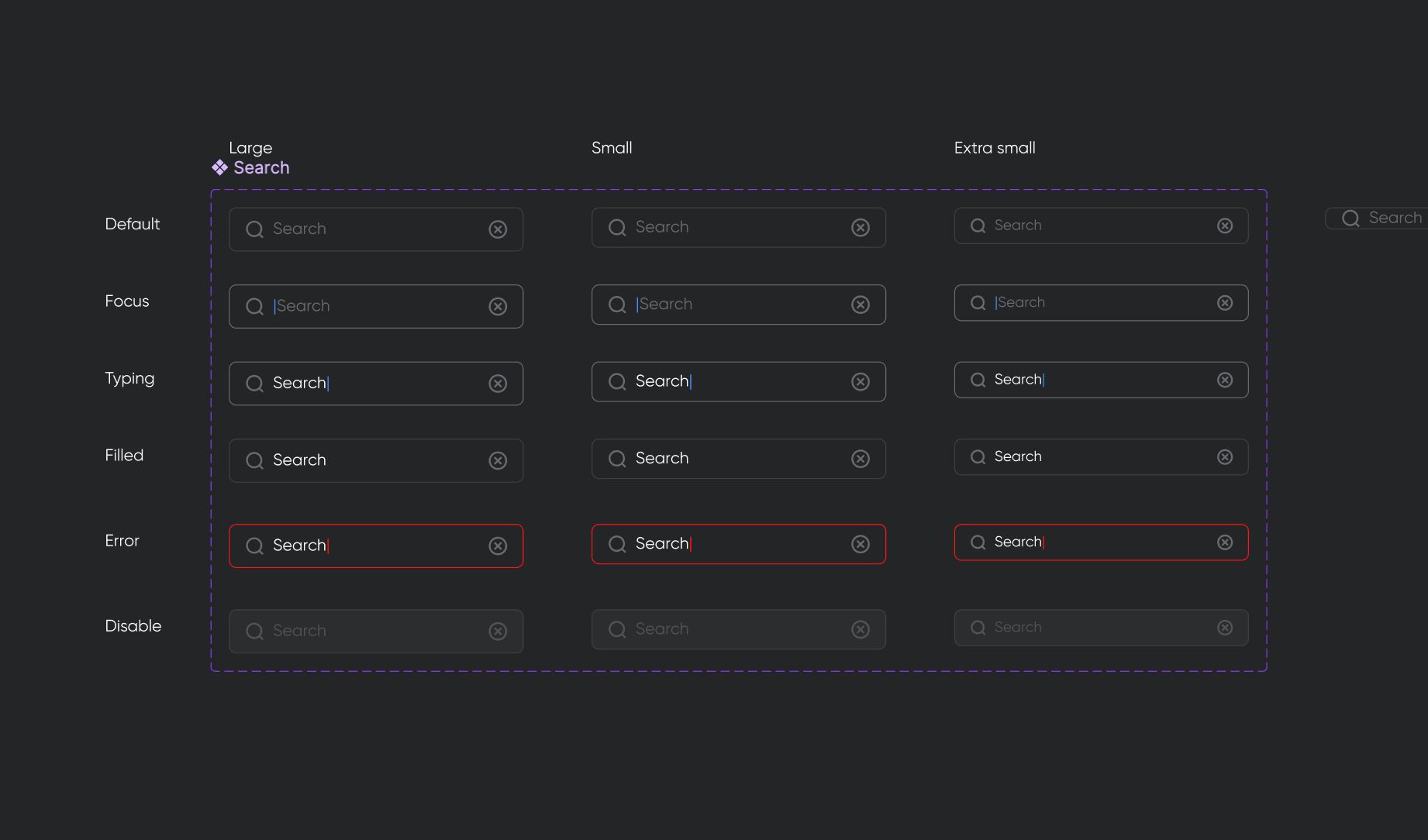Select the Extra small column heading

(995, 147)
